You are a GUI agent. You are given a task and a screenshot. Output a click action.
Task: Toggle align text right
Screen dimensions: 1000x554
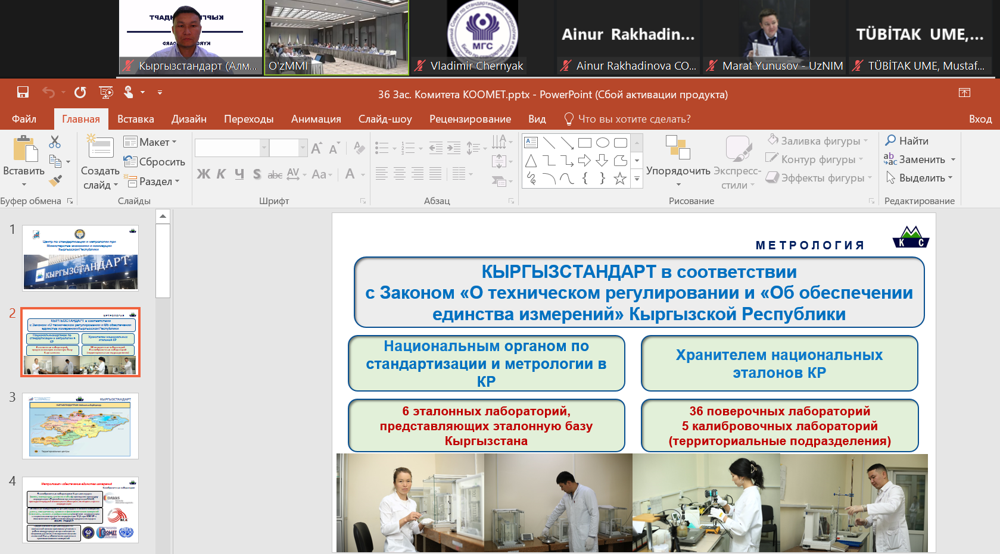tap(417, 173)
